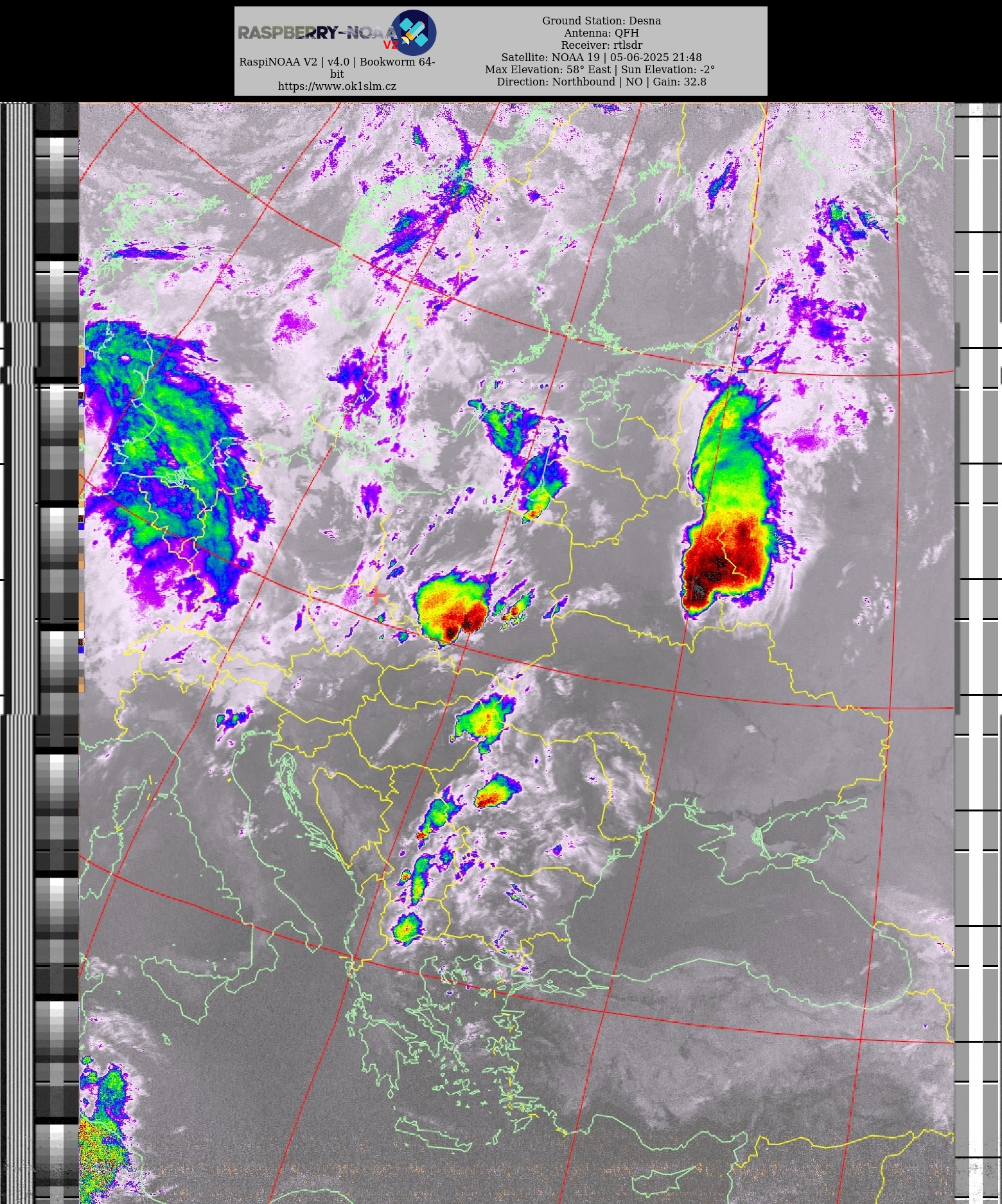
Task: Click the RASPBERRY-NOAA logo text
Action: (x=319, y=33)
